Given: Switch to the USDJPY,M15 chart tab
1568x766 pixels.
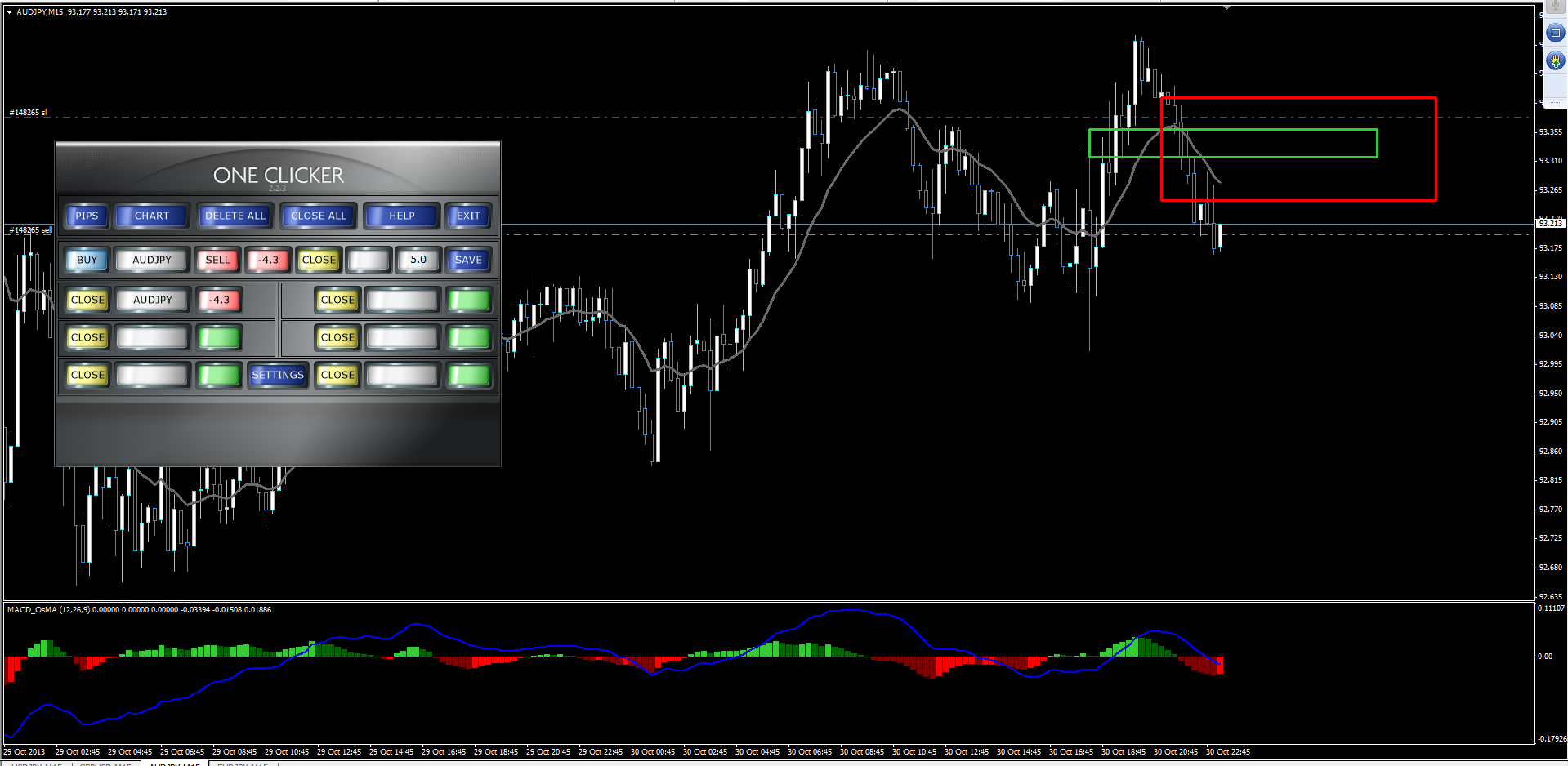Looking at the screenshot, I should pyautogui.click(x=37, y=764).
